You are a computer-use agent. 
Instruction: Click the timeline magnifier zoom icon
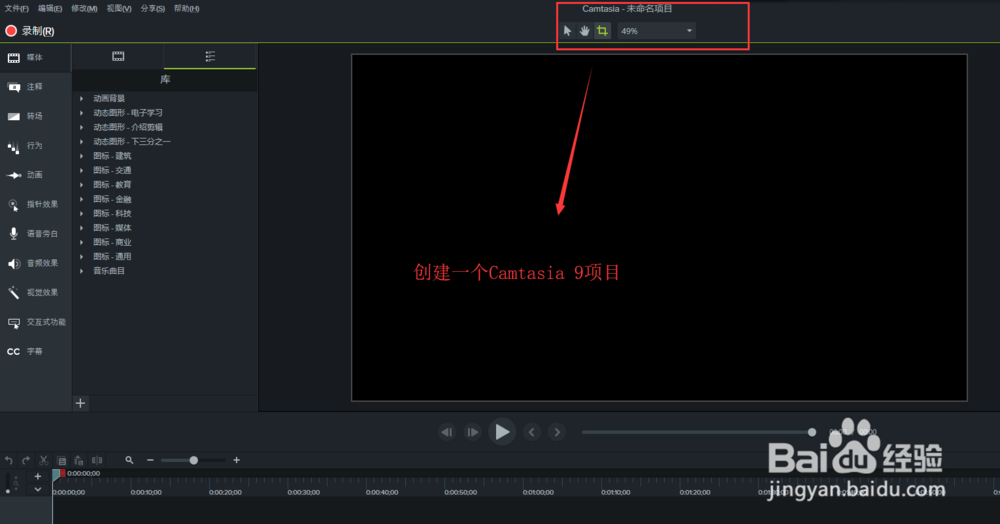click(x=129, y=460)
